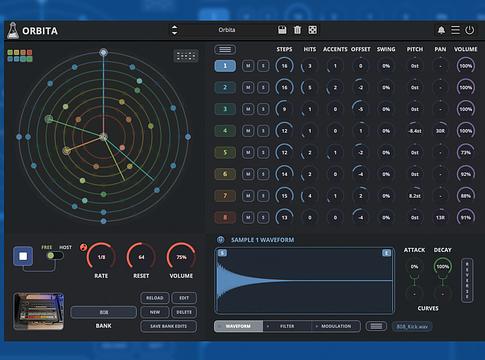Open the hamburger menu in header
Viewport: 485px width, 360px height.
(x=455, y=30)
